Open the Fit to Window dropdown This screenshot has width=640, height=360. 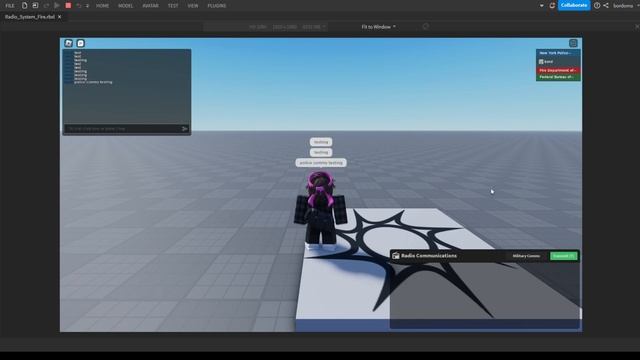378,27
